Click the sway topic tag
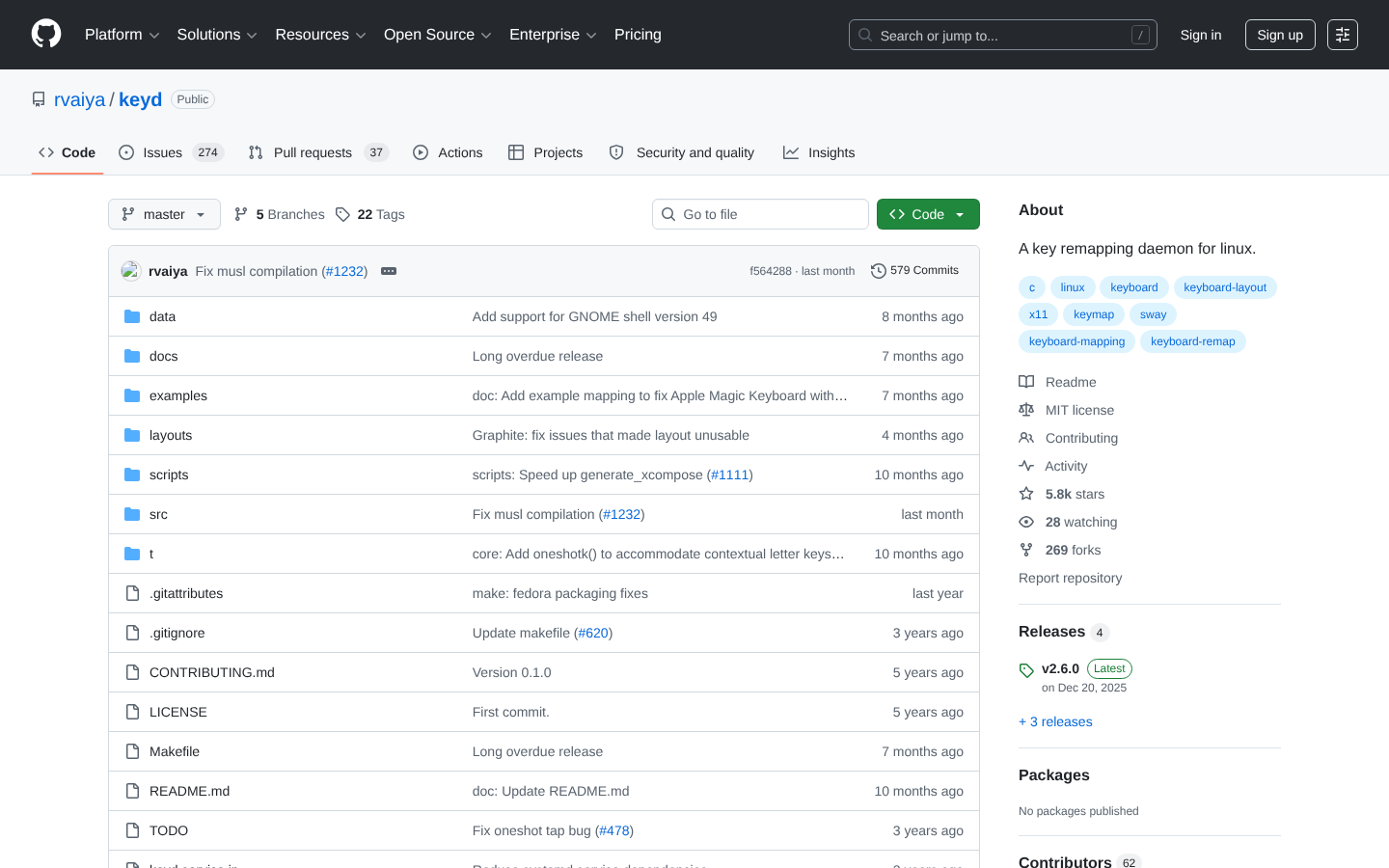 pyautogui.click(x=1153, y=314)
